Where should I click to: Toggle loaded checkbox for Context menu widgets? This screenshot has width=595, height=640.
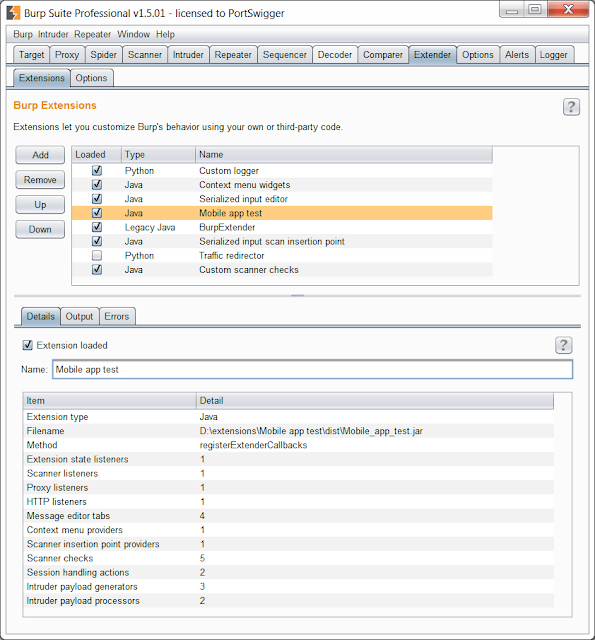[x=97, y=184]
